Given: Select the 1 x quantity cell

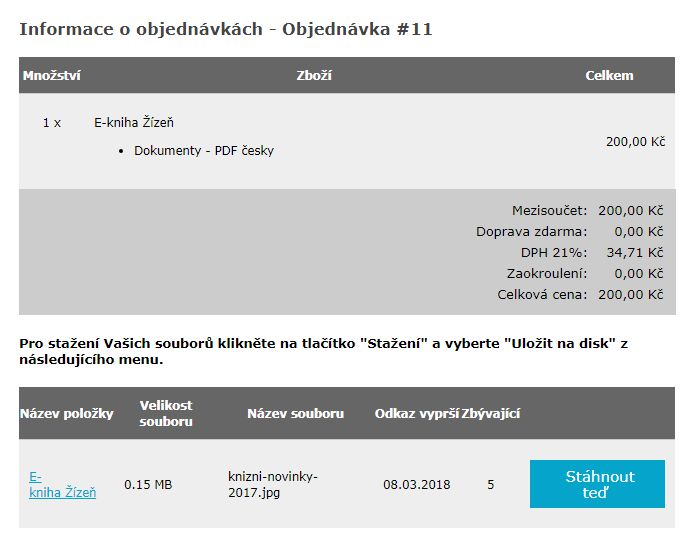Looking at the screenshot, I should pyautogui.click(x=52, y=123).
